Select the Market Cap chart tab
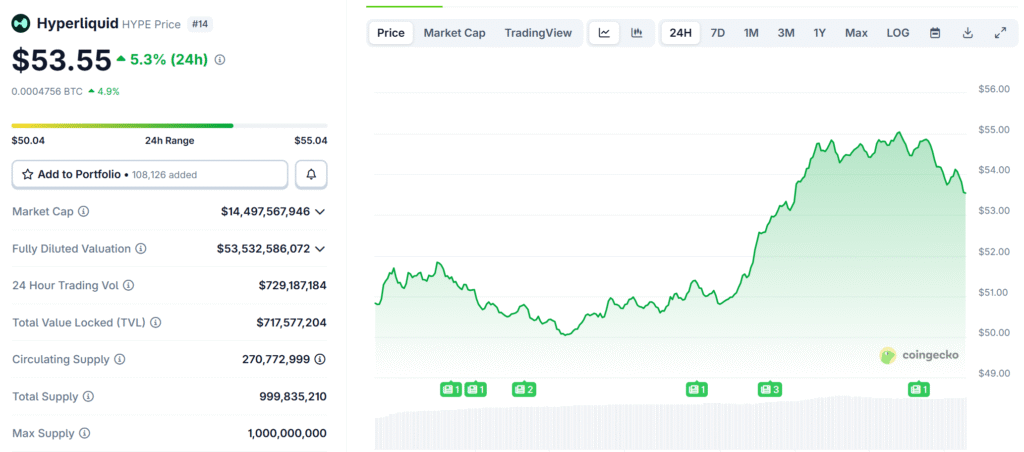 tap(455, 33)
